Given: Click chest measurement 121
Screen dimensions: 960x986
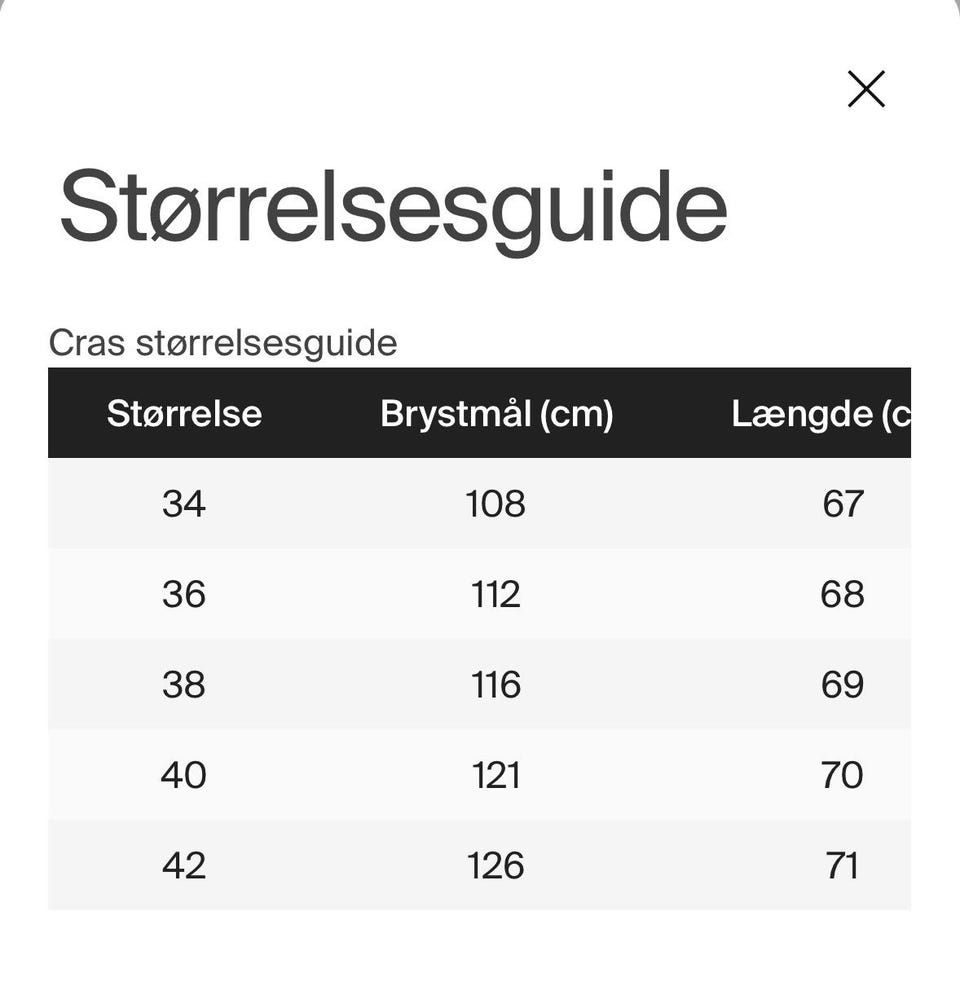Looking at the screenshot, I should point(496,775).
